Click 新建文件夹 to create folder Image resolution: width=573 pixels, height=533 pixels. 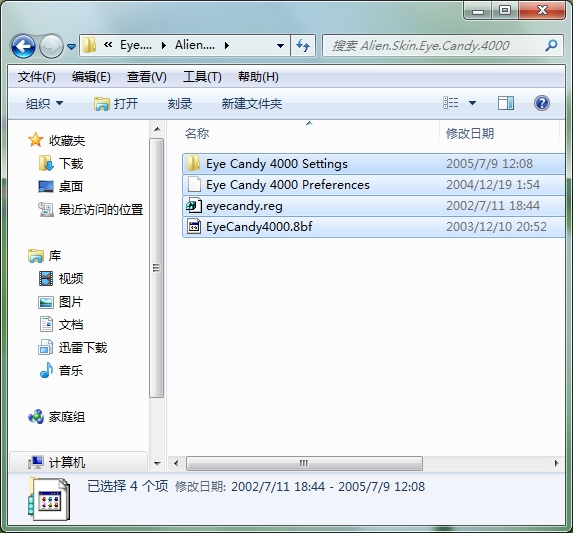[252, 104]
